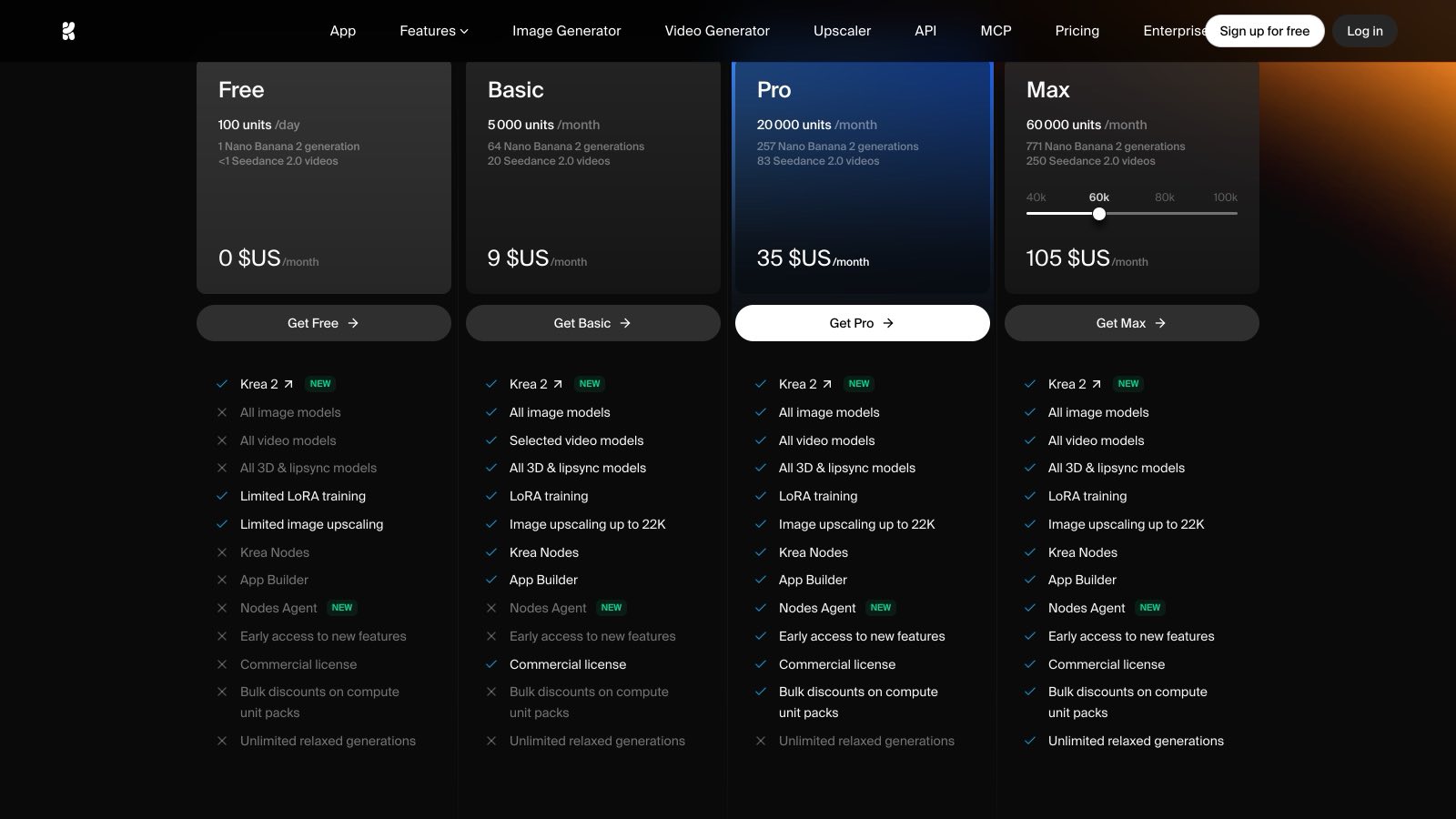Click the Krea logo icon
This screenshot has width=1456, height=819.
pyautogui.click(x=68, y=31)
